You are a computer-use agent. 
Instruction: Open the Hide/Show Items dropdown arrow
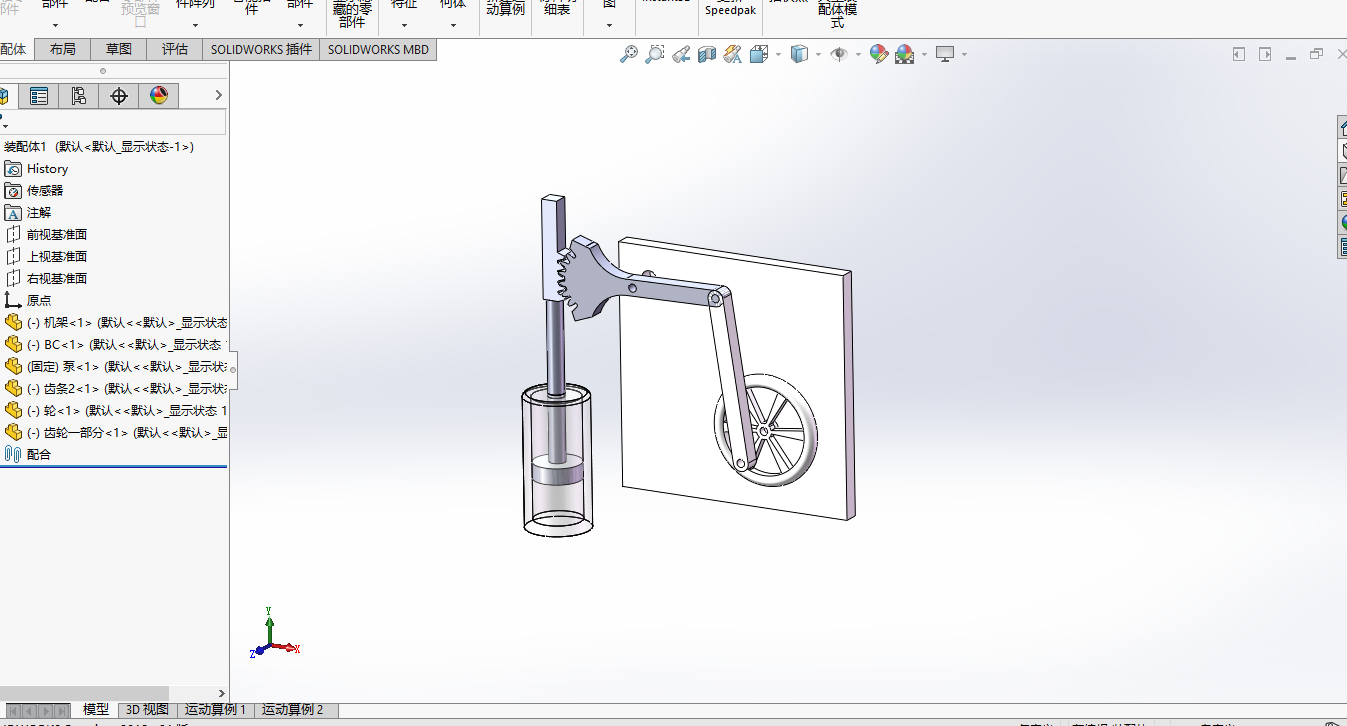(858, 54)
